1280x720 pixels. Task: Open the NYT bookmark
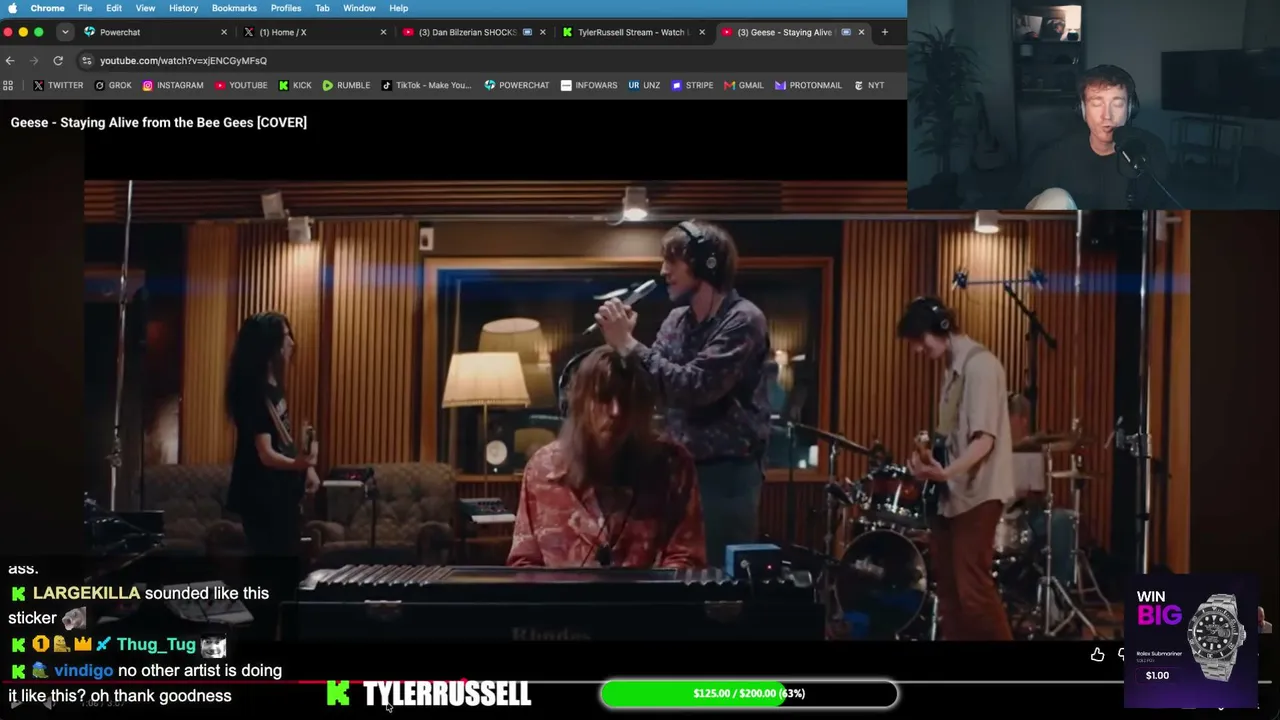click(x=869, y=85)
